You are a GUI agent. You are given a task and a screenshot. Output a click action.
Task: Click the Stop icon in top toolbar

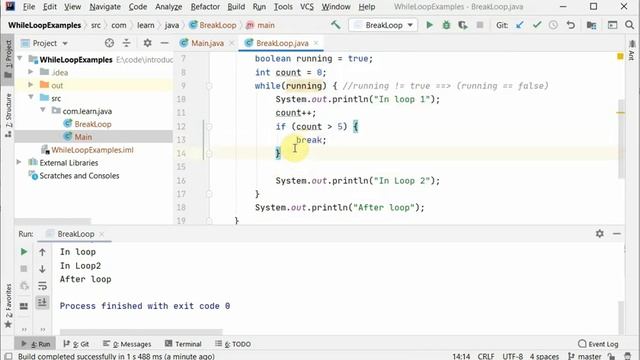point(480,25)
